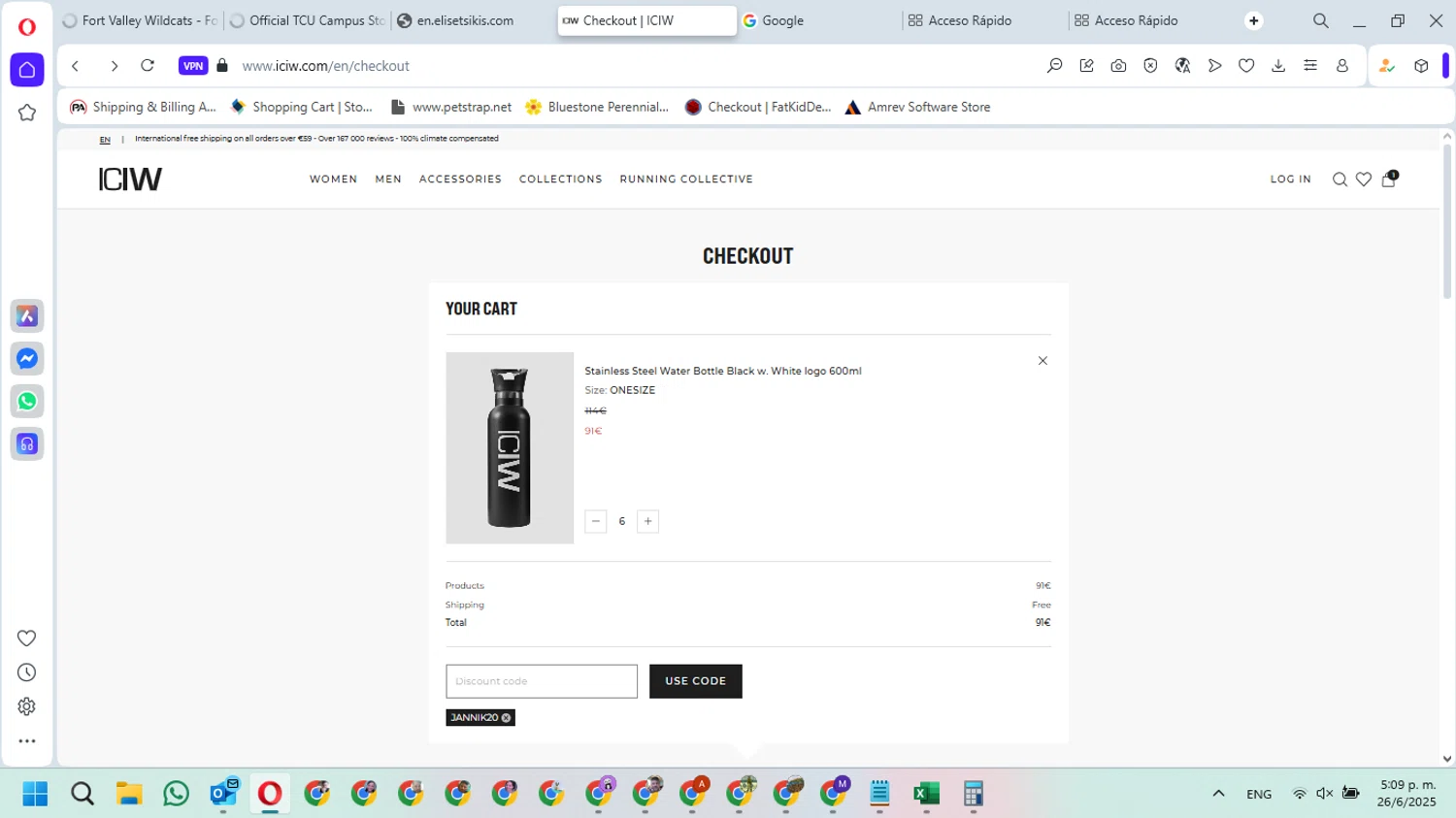Click LOG IN link
The height and width of the screenshot is (818, 1456).
1290,180
